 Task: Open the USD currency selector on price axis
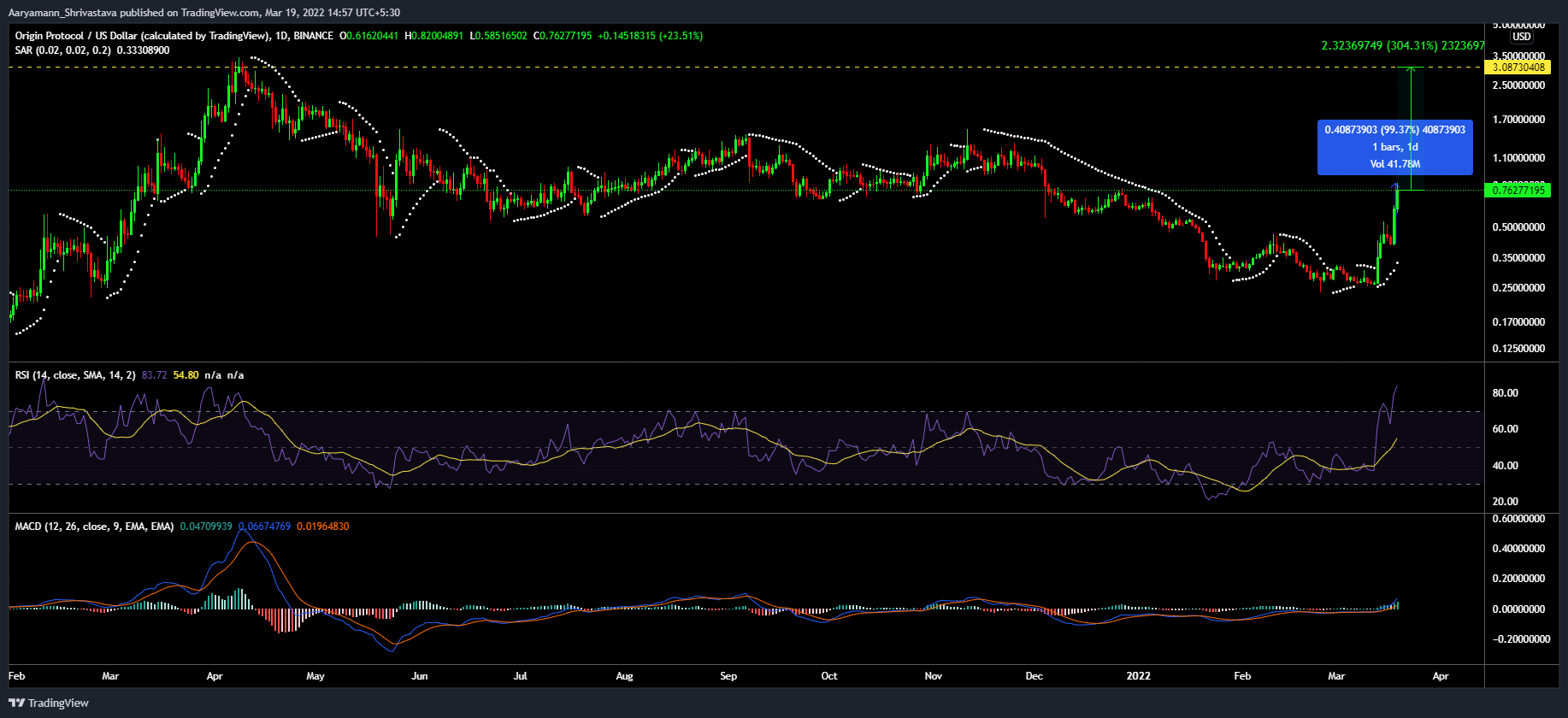pyautogui.click(x=1521, y=37)
